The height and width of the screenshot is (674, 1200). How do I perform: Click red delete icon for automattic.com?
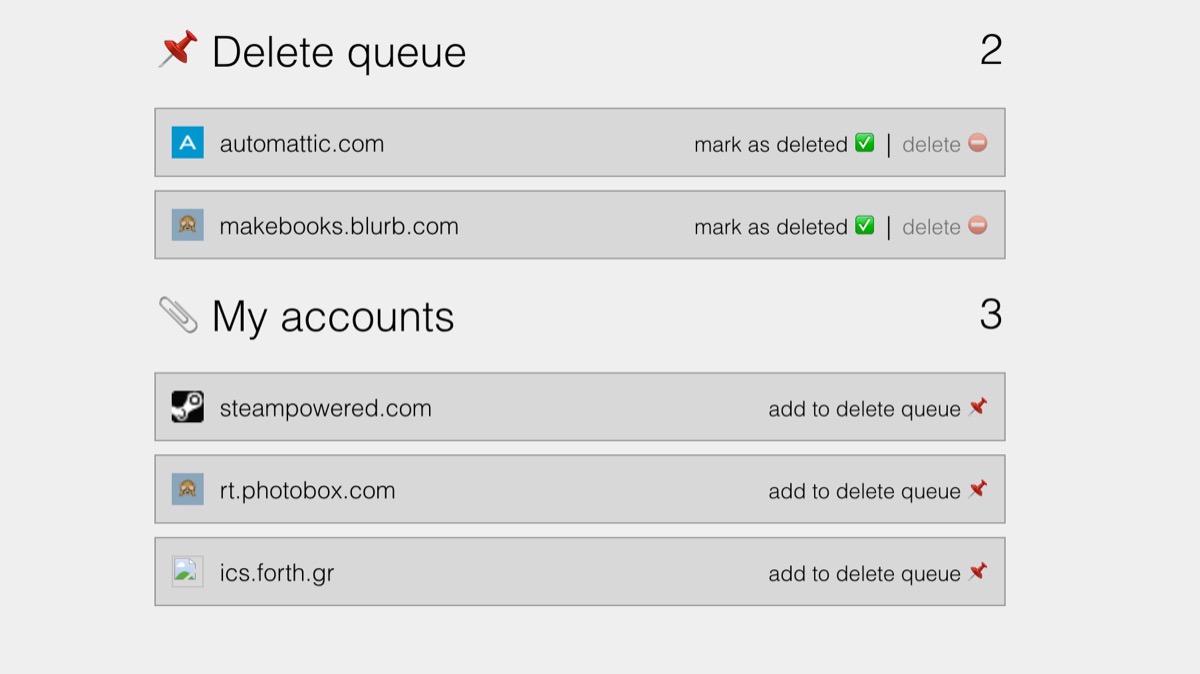pos(977,143)
